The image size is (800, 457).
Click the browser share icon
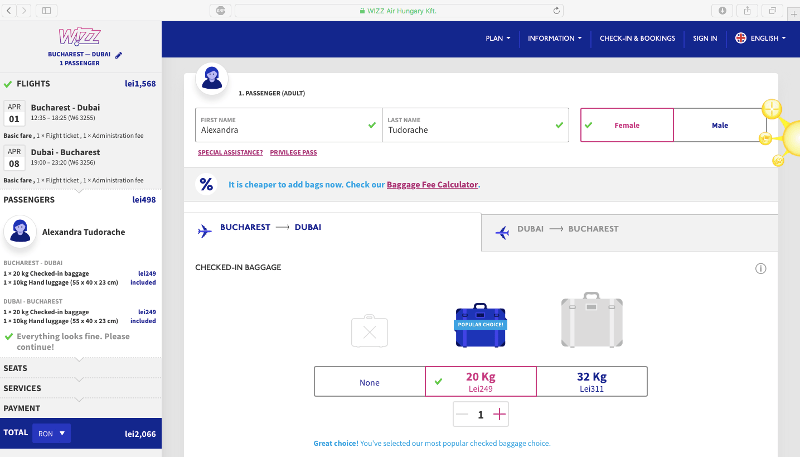(747, 11)
